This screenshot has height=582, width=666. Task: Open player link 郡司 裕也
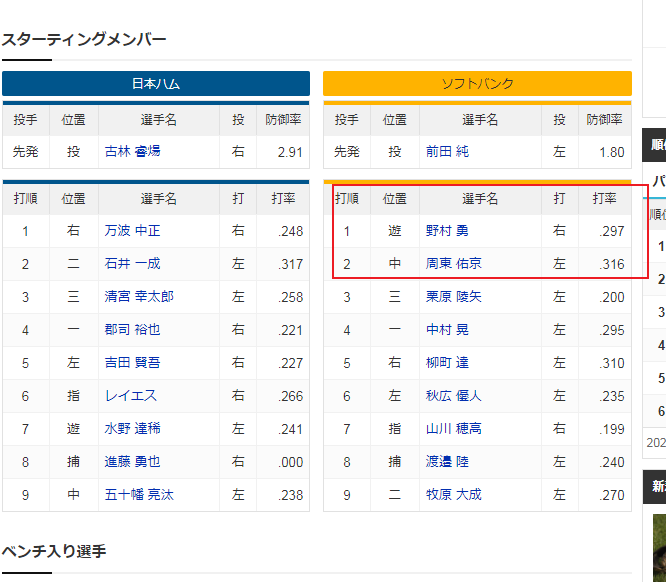133,330
